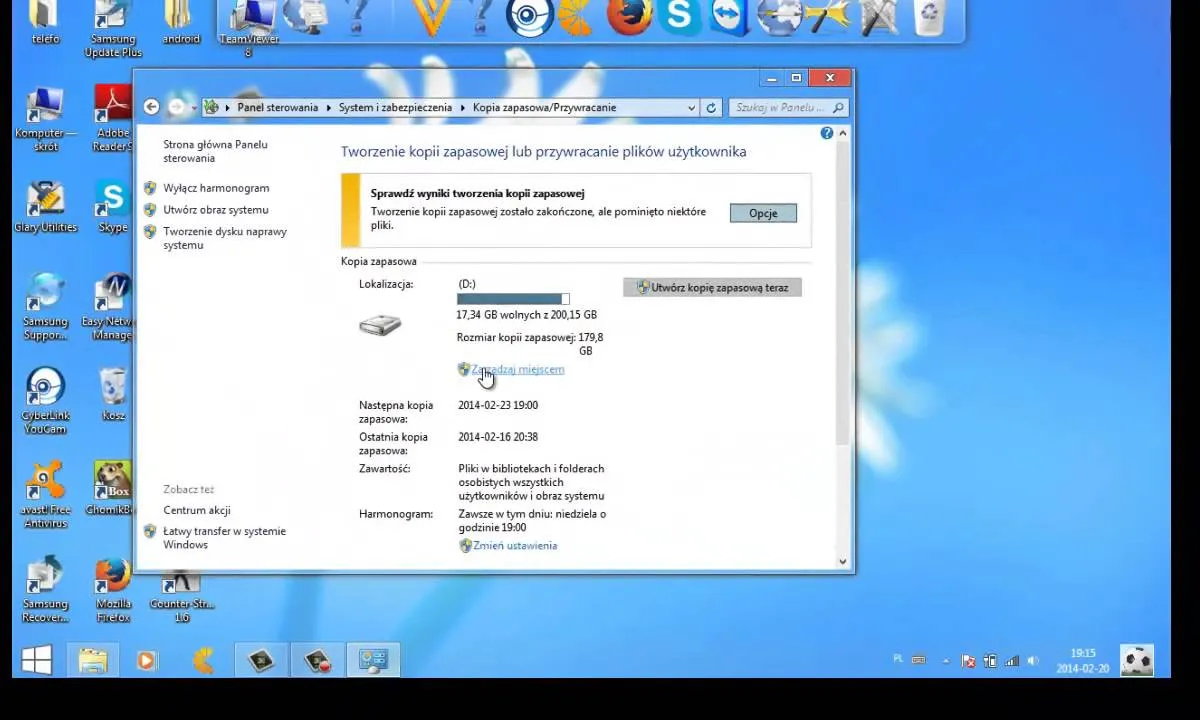Open 'Zarządzaj miejscem' link
The width and height of the screenshot is (1200, 720).
point(517,370)
